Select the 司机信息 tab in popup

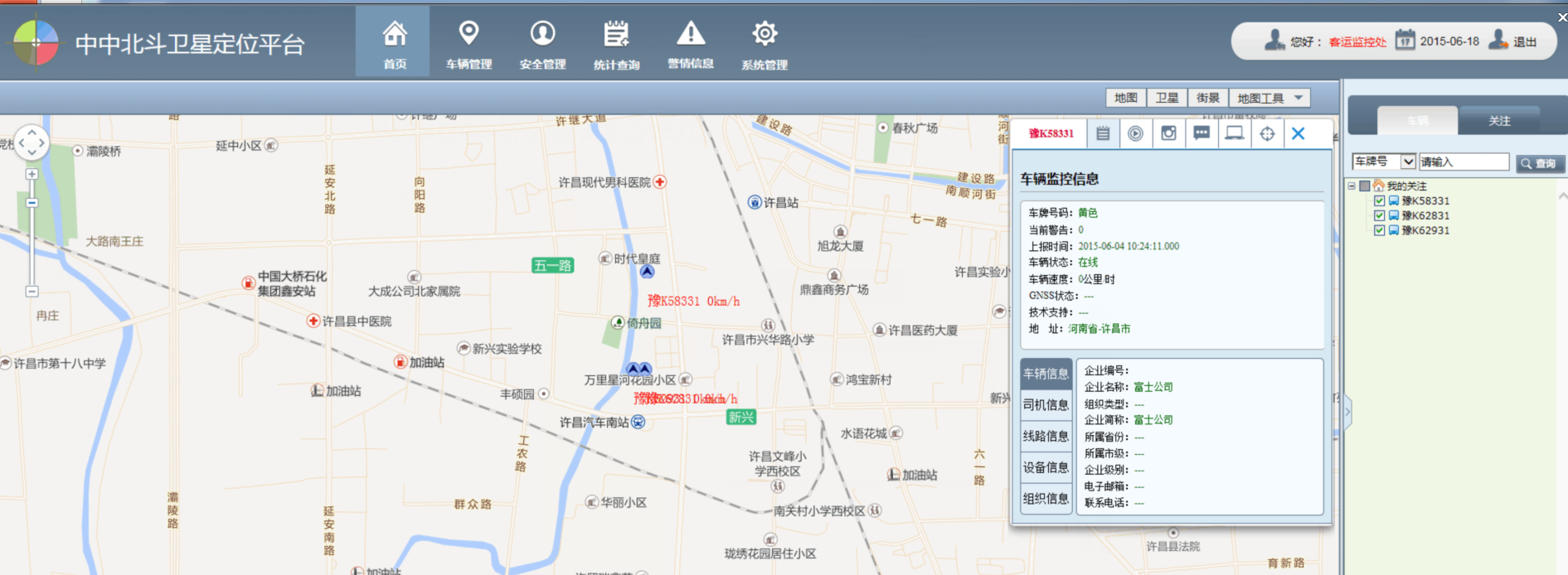(x=1046, y=405)
